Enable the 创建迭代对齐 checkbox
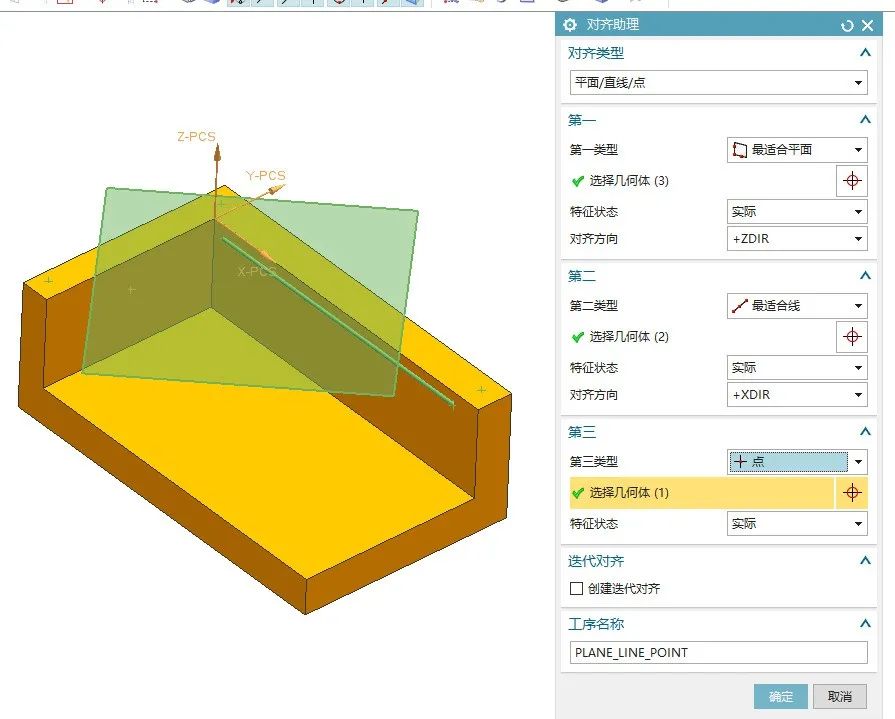This screenshot has width=895, height=719. 576,588
